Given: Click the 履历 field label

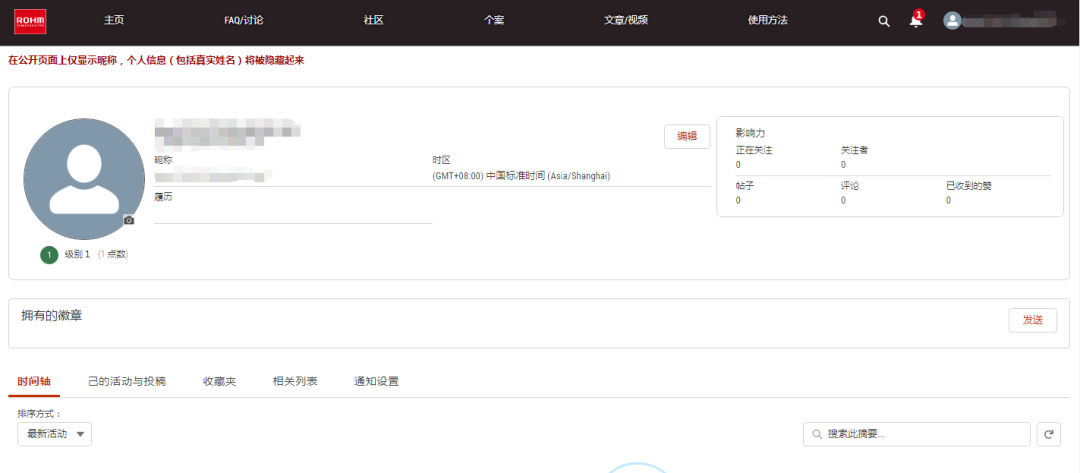Looking at the screenshot, I should 163,197.
